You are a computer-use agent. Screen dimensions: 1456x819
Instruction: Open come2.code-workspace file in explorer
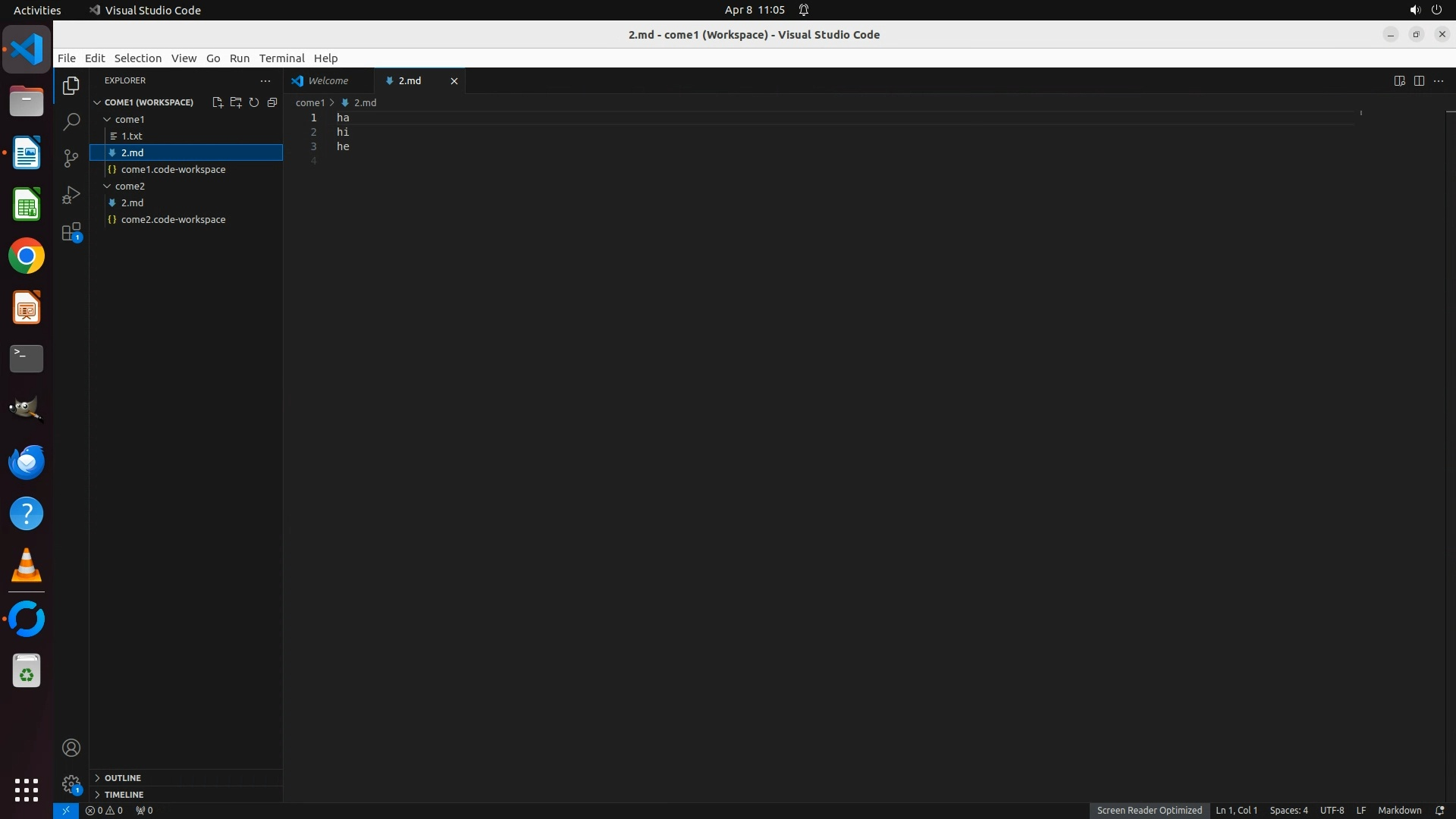pos(173,219)
